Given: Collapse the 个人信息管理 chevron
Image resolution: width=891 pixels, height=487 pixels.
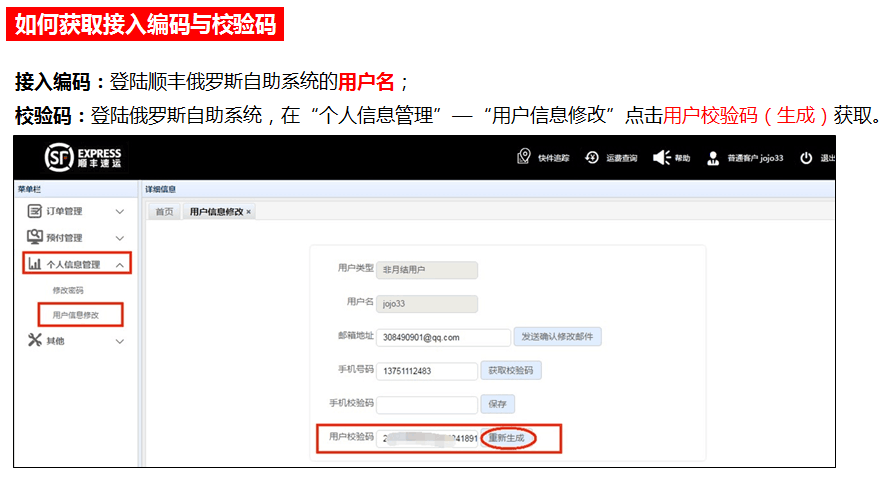Looking at the screenshot, I should (119, 265).
